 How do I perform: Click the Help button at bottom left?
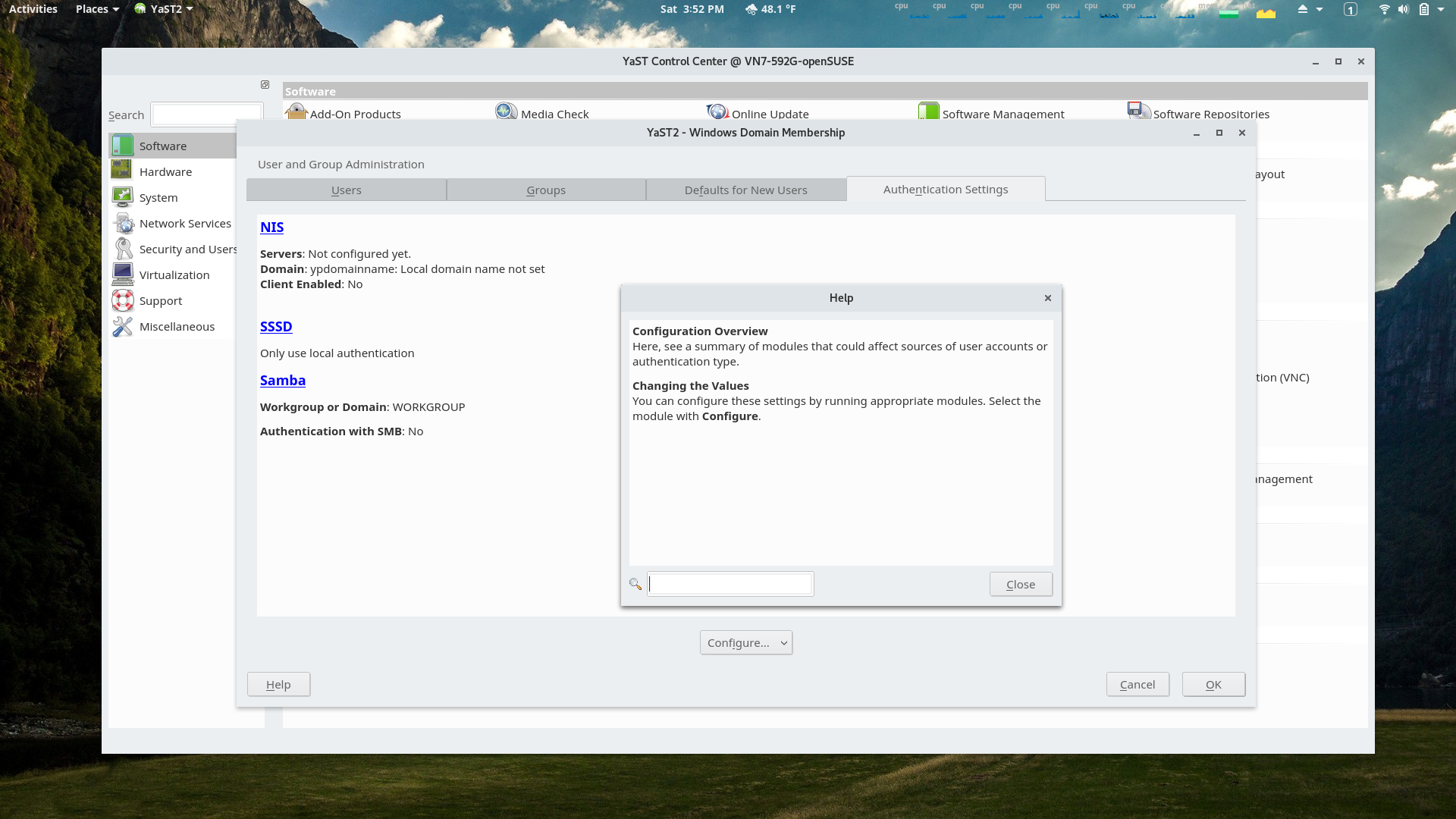tap(278, 684)
